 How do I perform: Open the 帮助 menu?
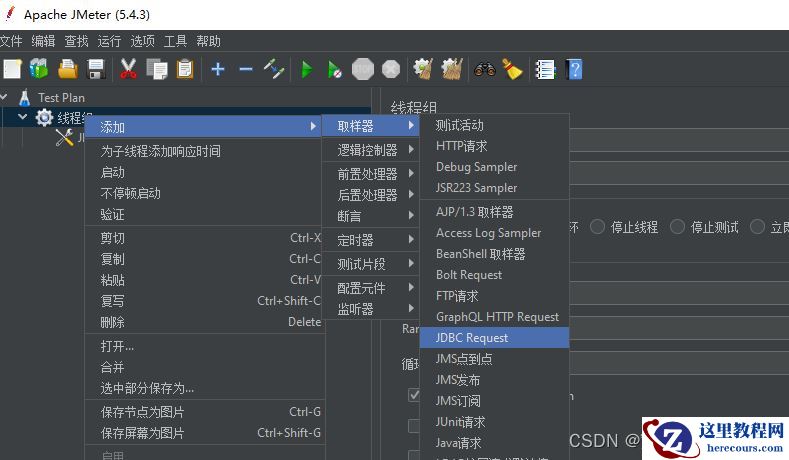[208, 41]
